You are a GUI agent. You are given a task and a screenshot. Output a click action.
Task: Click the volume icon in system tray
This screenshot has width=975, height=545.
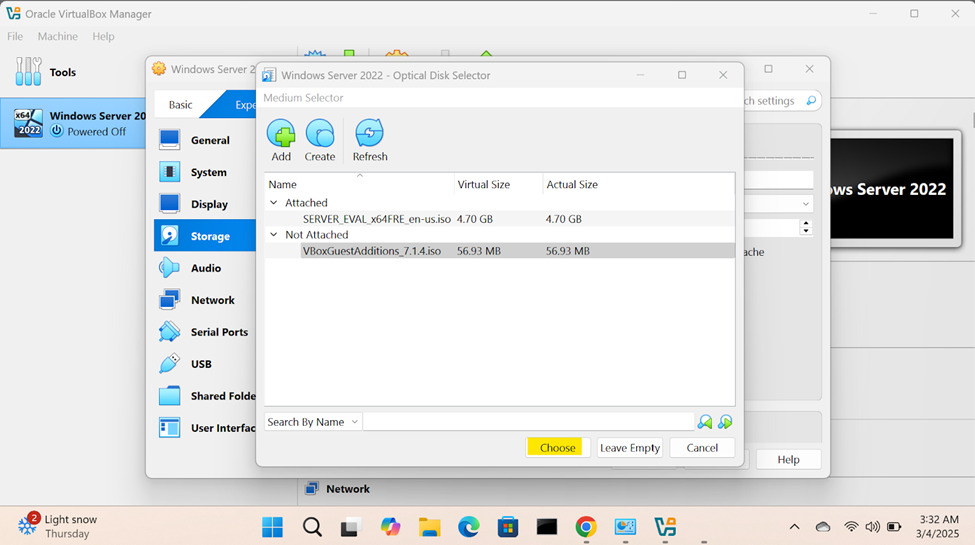pos(872,527)
